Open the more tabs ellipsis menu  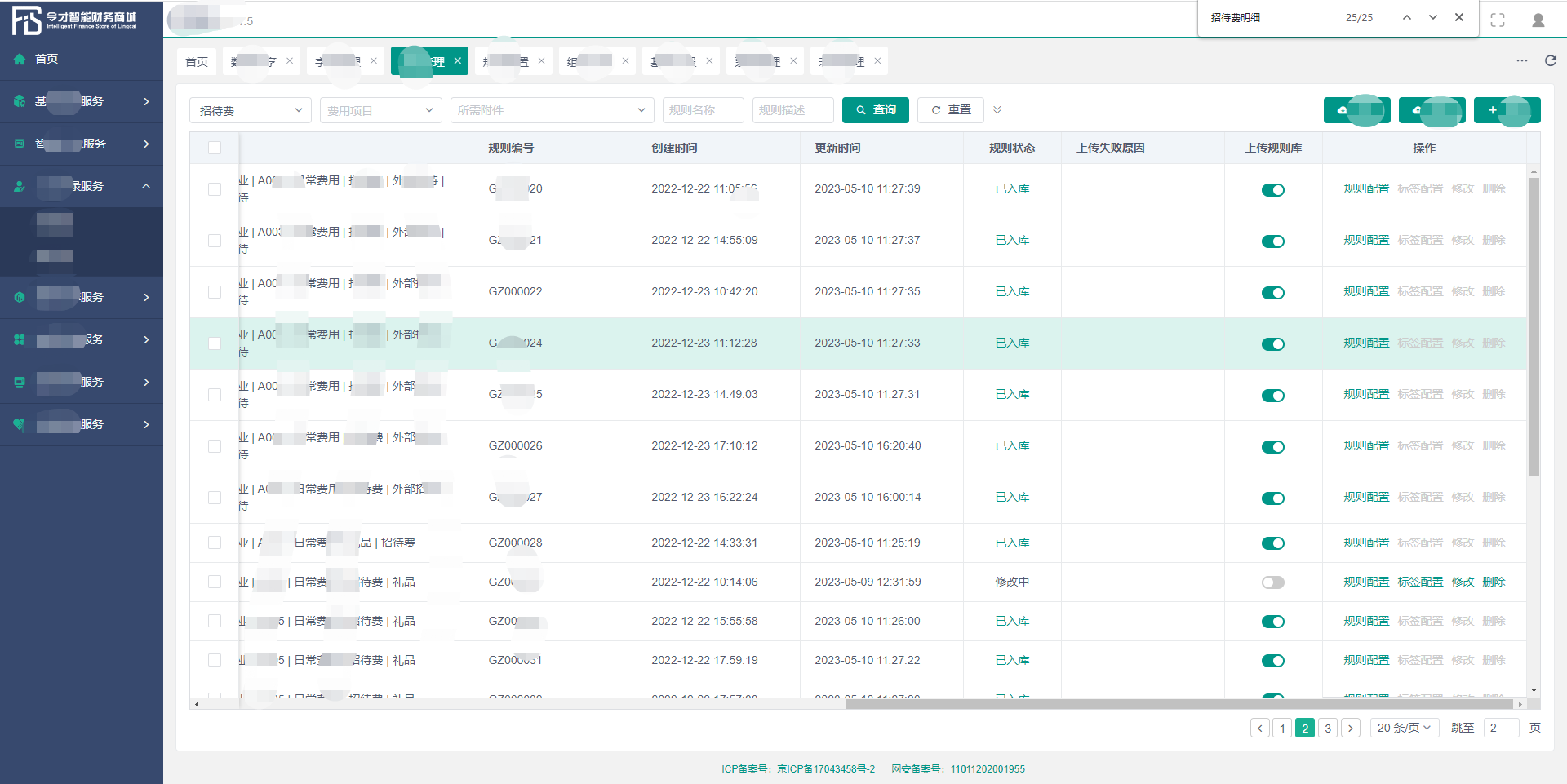[x=1522, y=60]
